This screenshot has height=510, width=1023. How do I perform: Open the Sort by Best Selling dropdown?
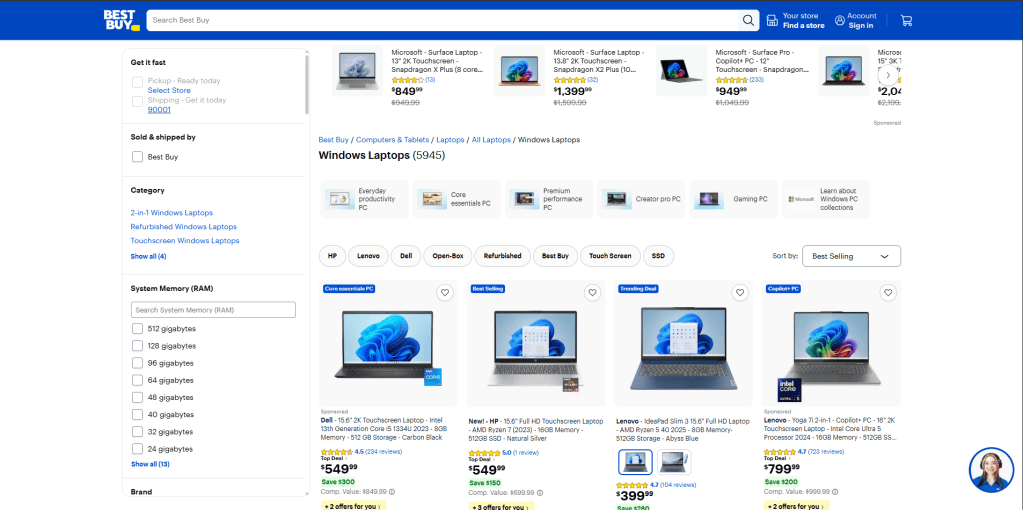[851, 256]
